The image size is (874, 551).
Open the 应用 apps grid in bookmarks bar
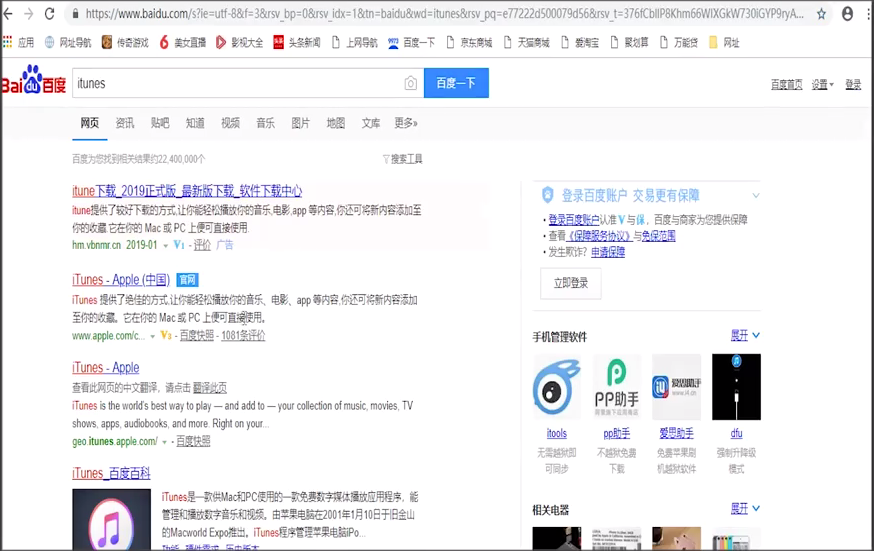tap(18, 43)
